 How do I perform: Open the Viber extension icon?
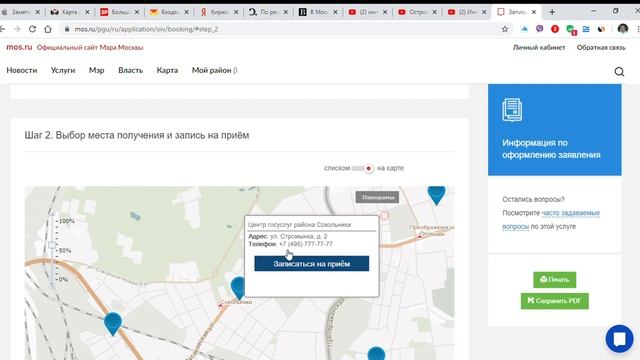(x=540, y=29)
